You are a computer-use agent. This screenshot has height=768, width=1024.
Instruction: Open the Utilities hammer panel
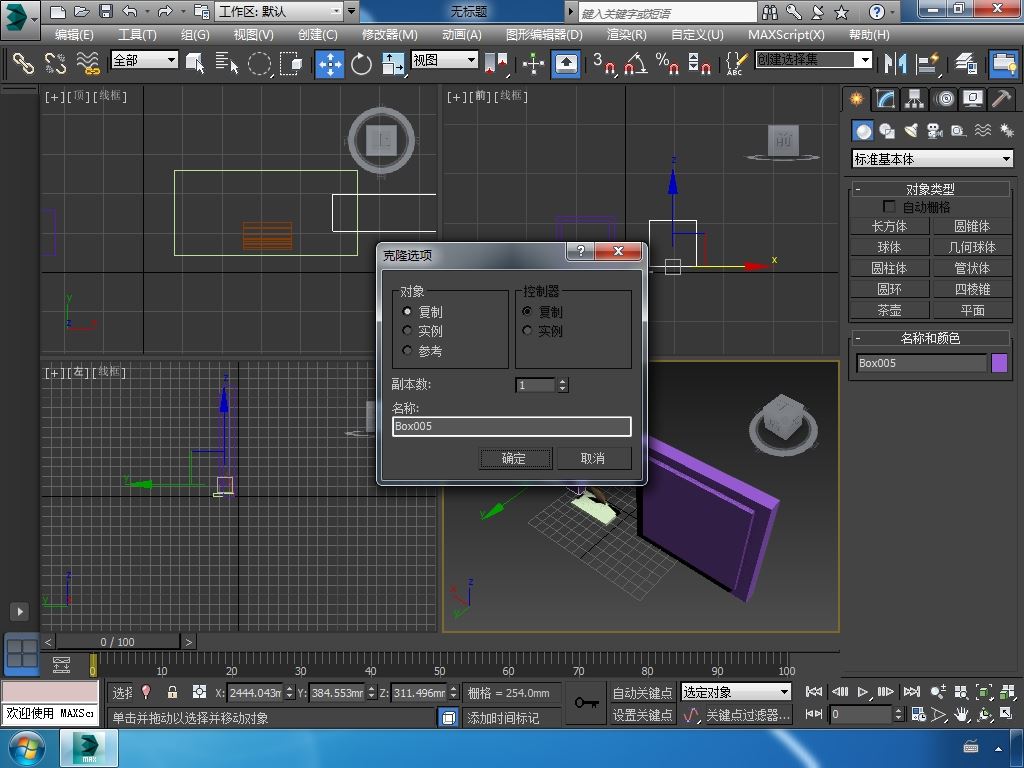pos(1000,99)
